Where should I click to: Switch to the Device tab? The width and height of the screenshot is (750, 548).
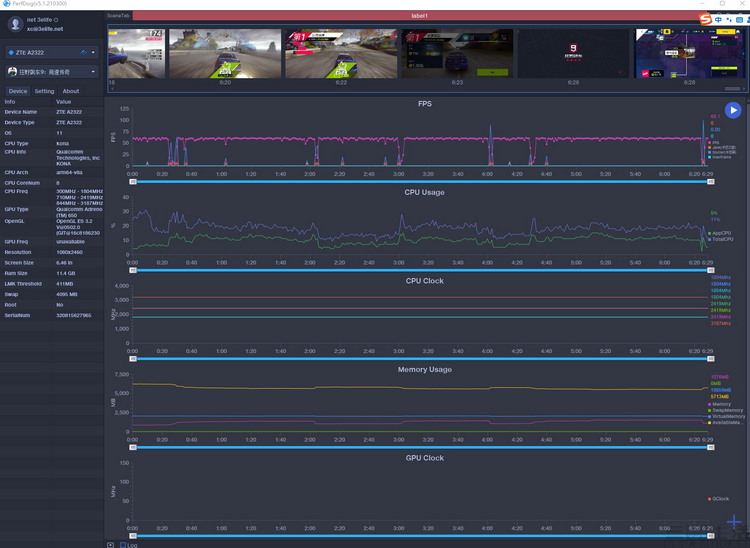pyautogui.click(x=18, y=91)
